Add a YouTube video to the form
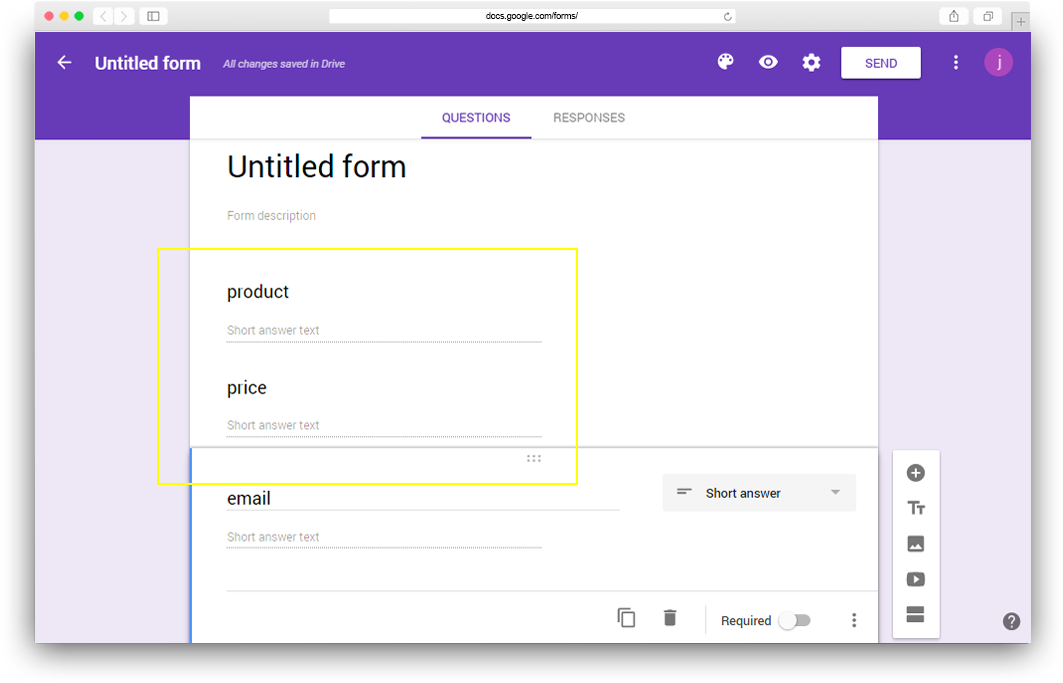Screen dimensions: 1063x683 916,579
